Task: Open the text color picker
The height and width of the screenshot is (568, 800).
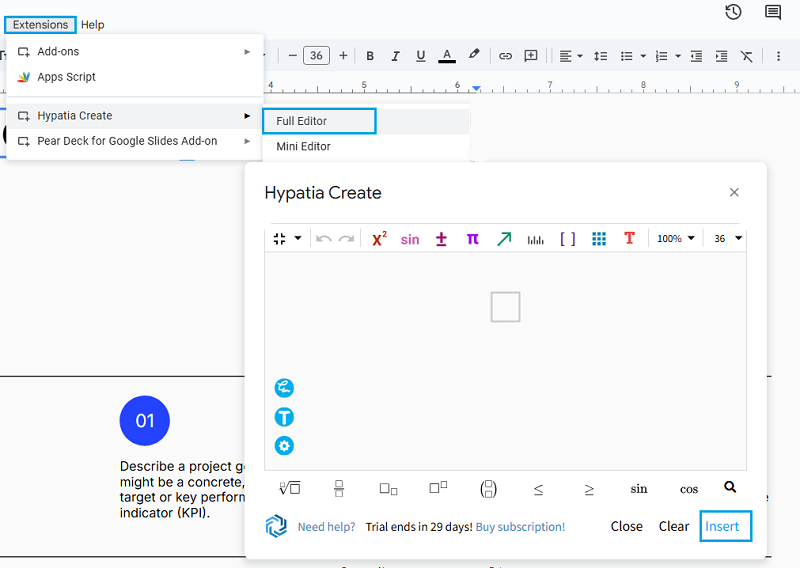Action: tap(447, 56)
